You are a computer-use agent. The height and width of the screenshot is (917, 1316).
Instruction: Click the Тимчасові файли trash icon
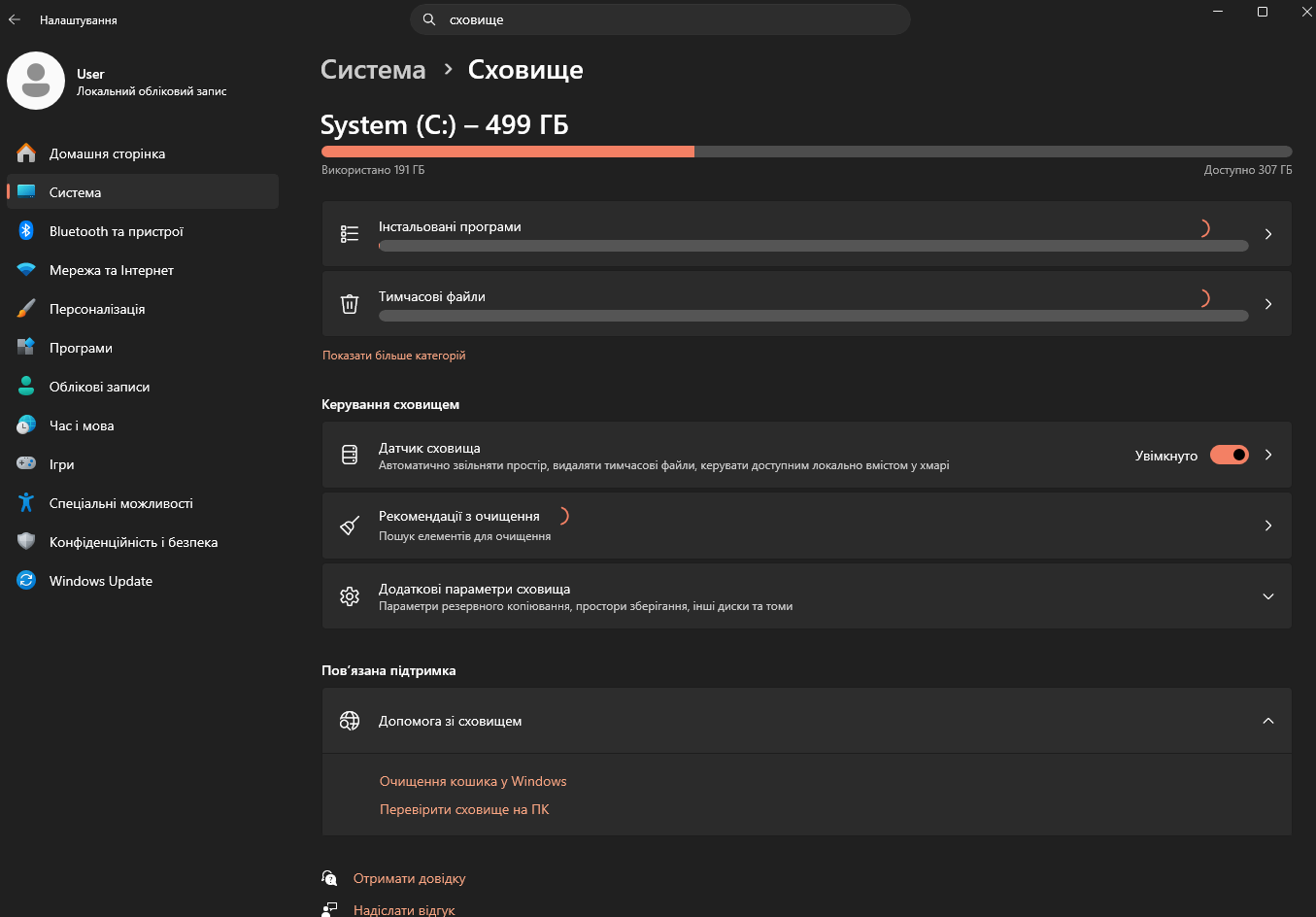tap(350, 304)
